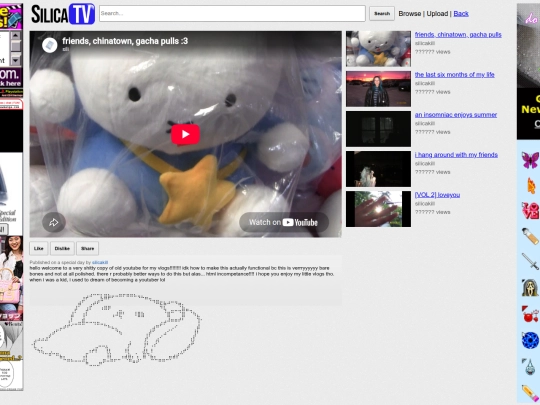Open the silicakill author link in description
Image resolution: width=540 pixels, height=405 pixels.
click(x=100, y=262)
